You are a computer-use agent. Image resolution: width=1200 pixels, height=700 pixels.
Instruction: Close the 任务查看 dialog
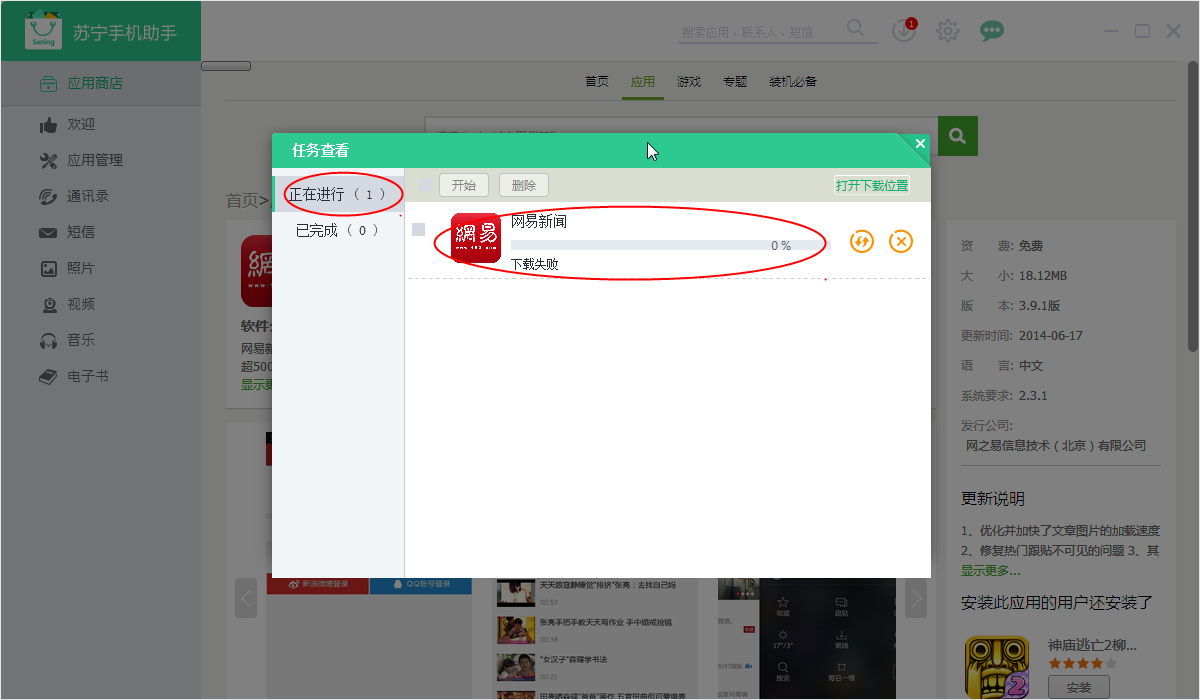(x=921, y=144)
